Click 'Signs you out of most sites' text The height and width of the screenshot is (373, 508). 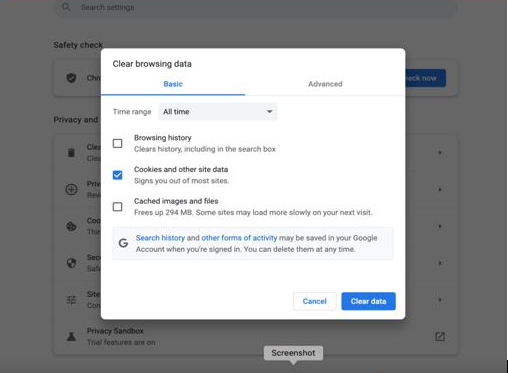[181, 181]
